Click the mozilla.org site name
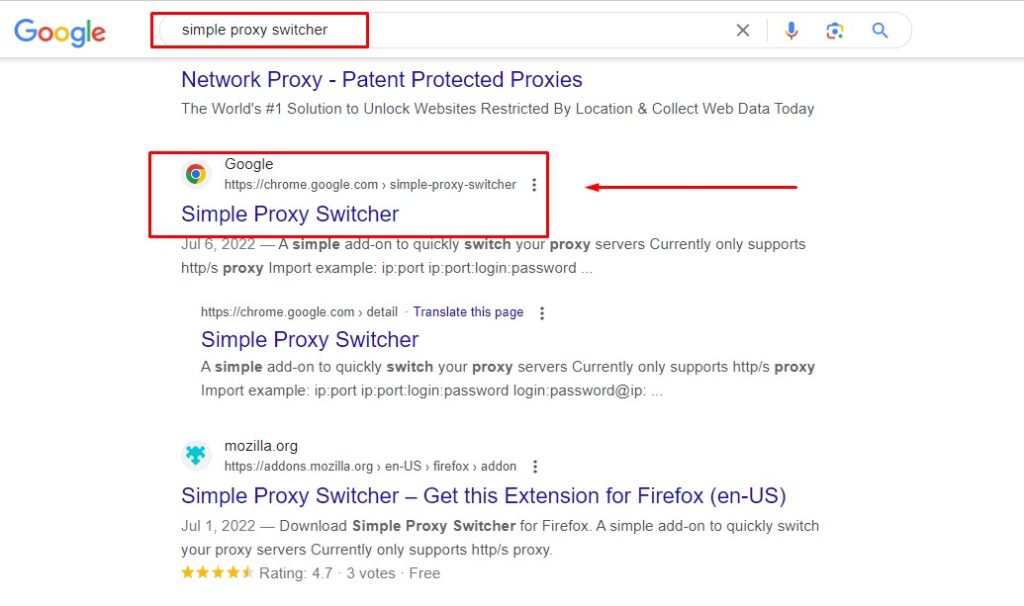 point(261,446)
